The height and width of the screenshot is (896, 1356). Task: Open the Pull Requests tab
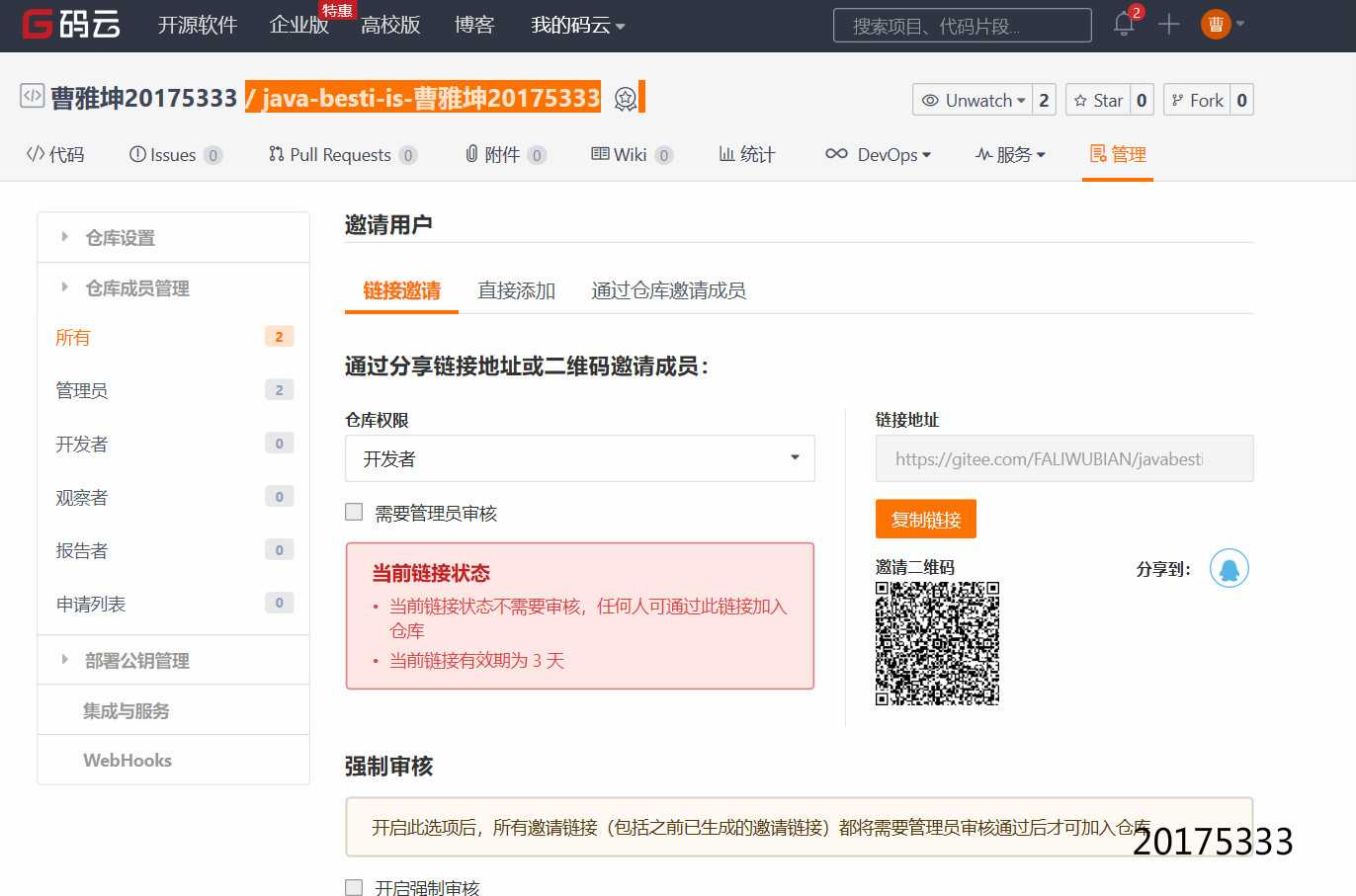pyautogui.click(x=342, y=154)
